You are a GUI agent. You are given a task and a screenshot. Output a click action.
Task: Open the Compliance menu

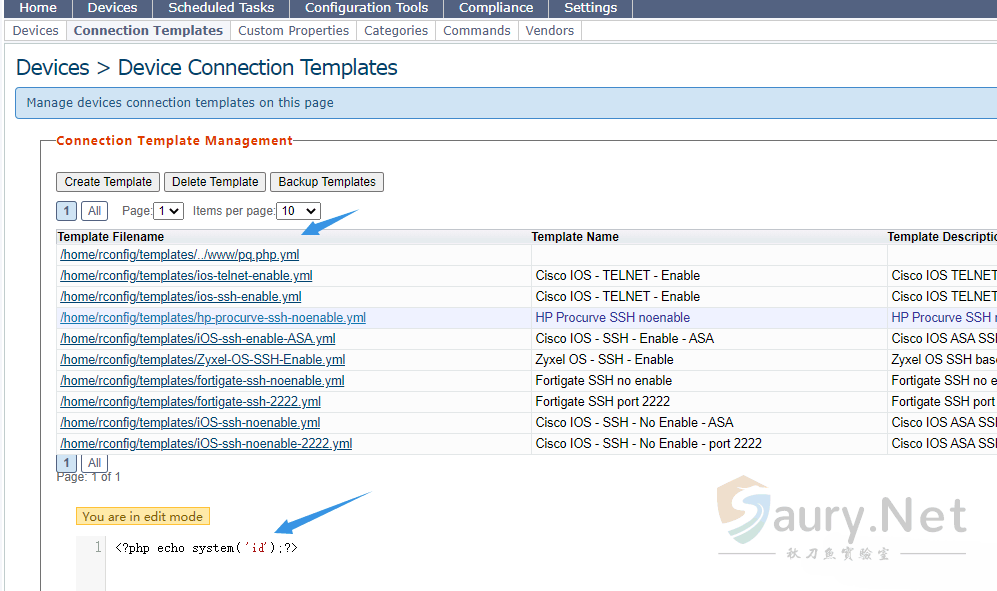[496, 8]
